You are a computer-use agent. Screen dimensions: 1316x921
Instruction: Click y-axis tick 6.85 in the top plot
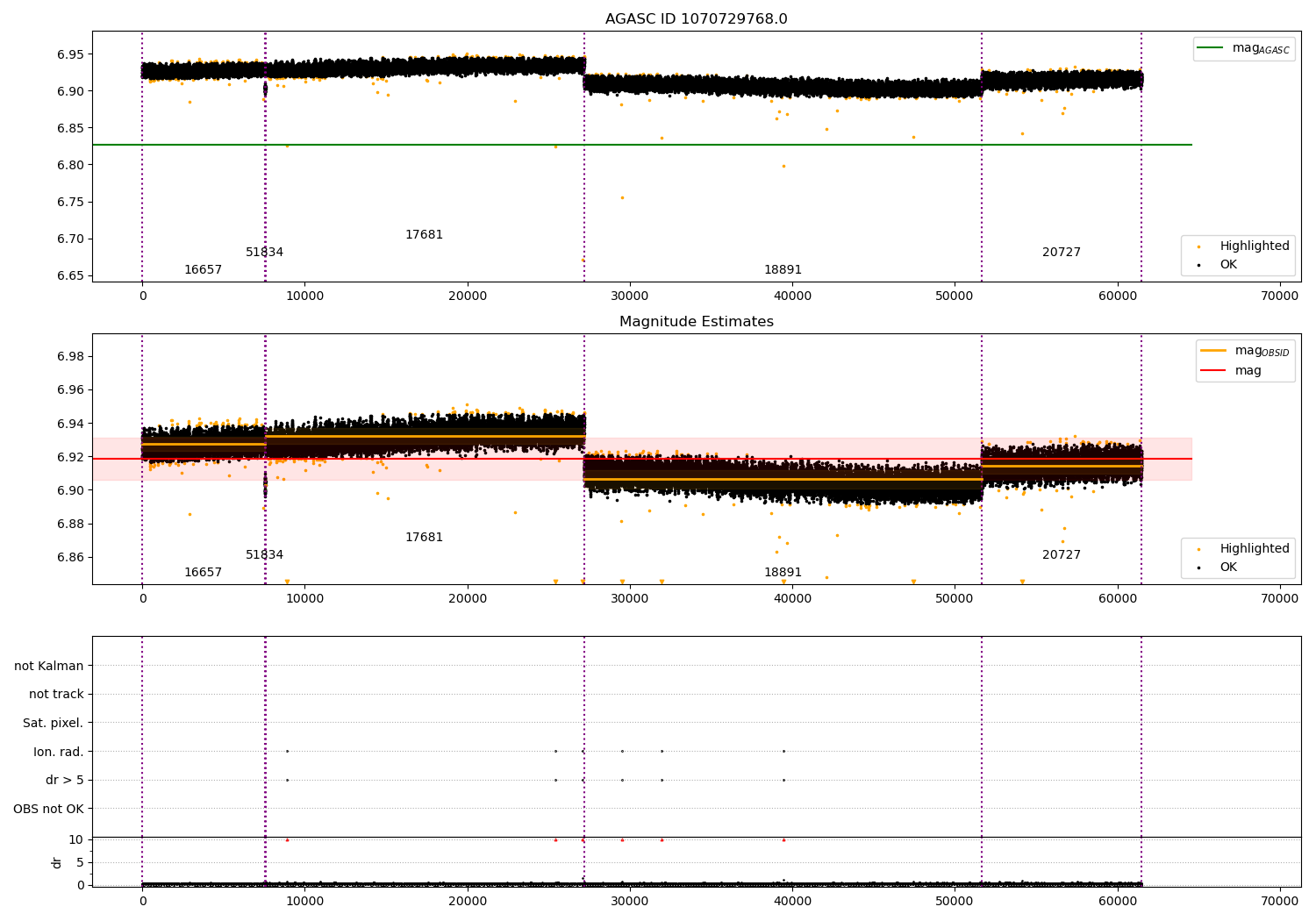point(70,128)
